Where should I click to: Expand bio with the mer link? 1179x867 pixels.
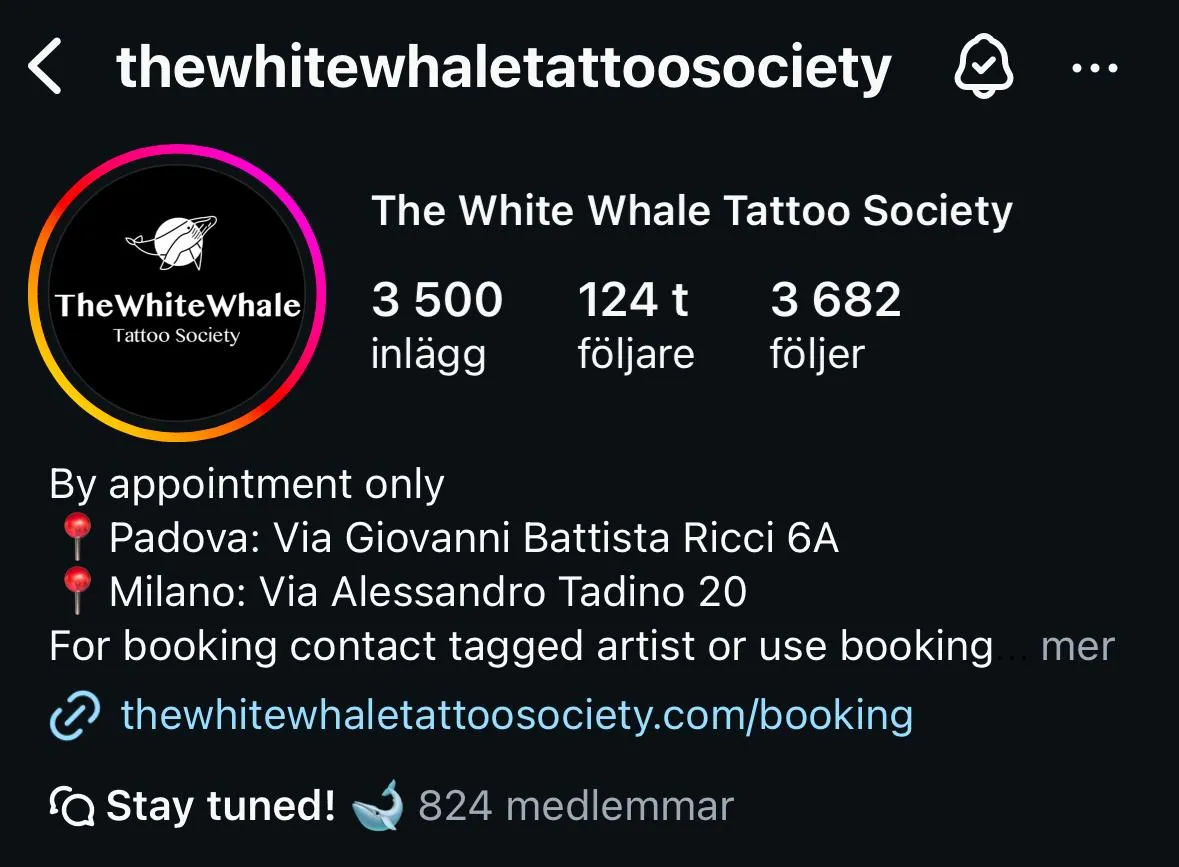click(1077, 647)
